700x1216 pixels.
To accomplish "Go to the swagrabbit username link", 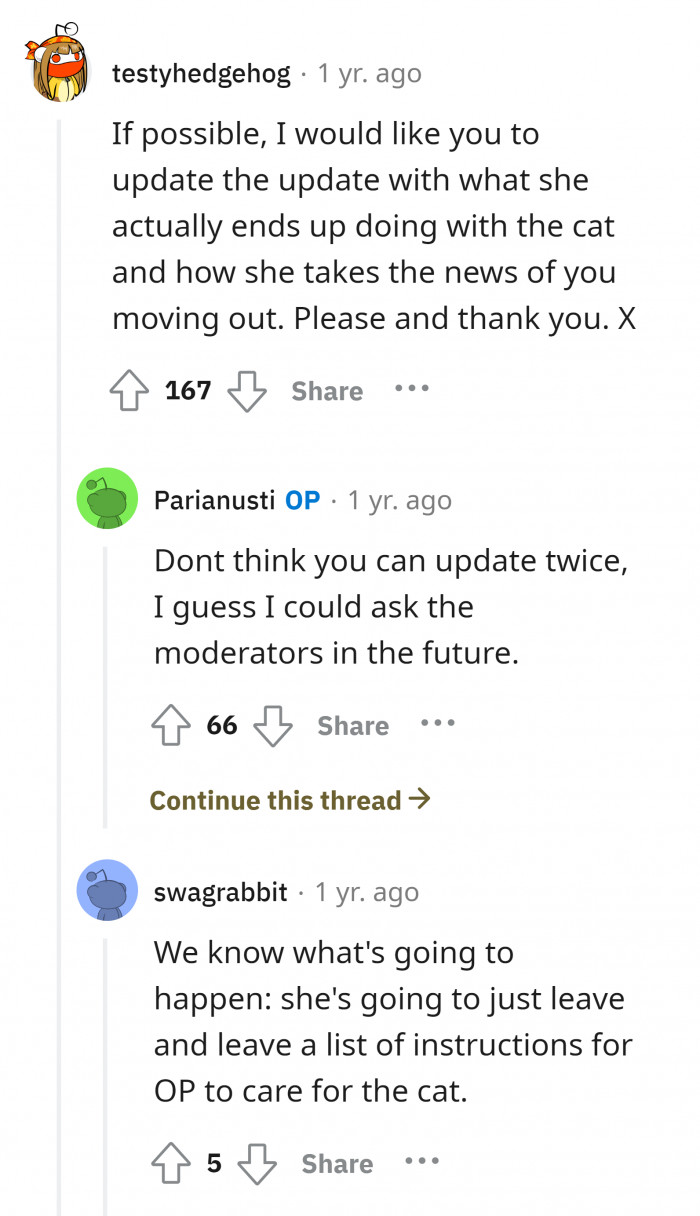I will (x=220, y=892).
